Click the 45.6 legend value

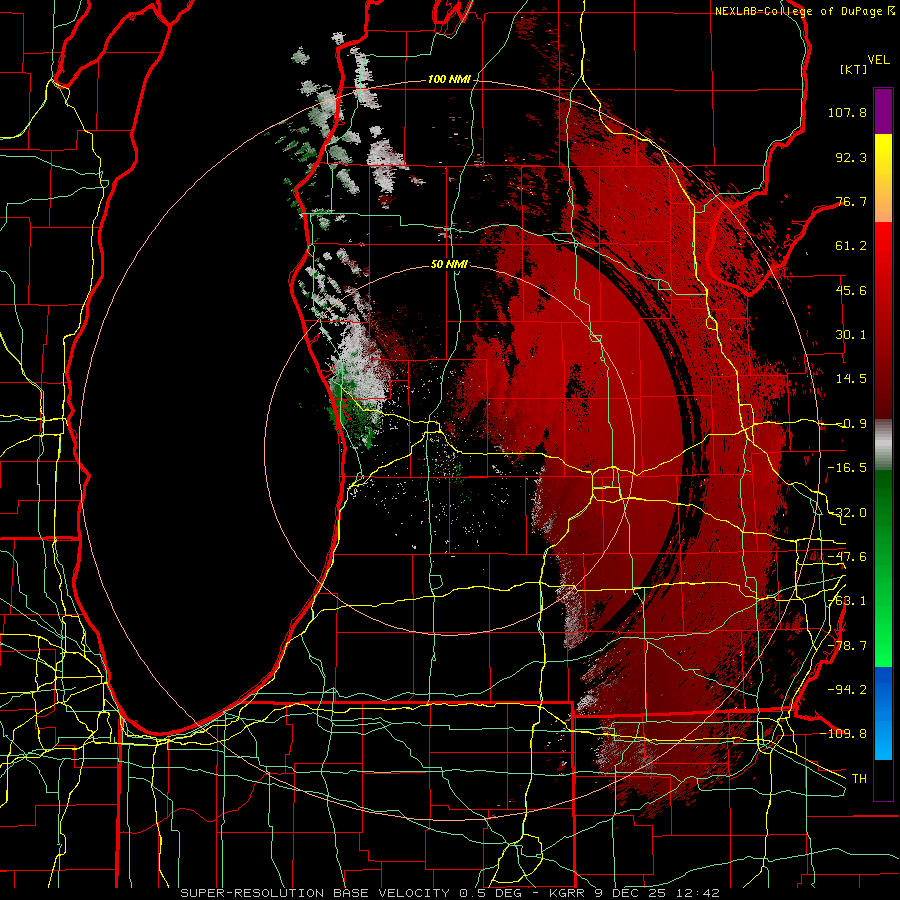(x=851, y=290)
